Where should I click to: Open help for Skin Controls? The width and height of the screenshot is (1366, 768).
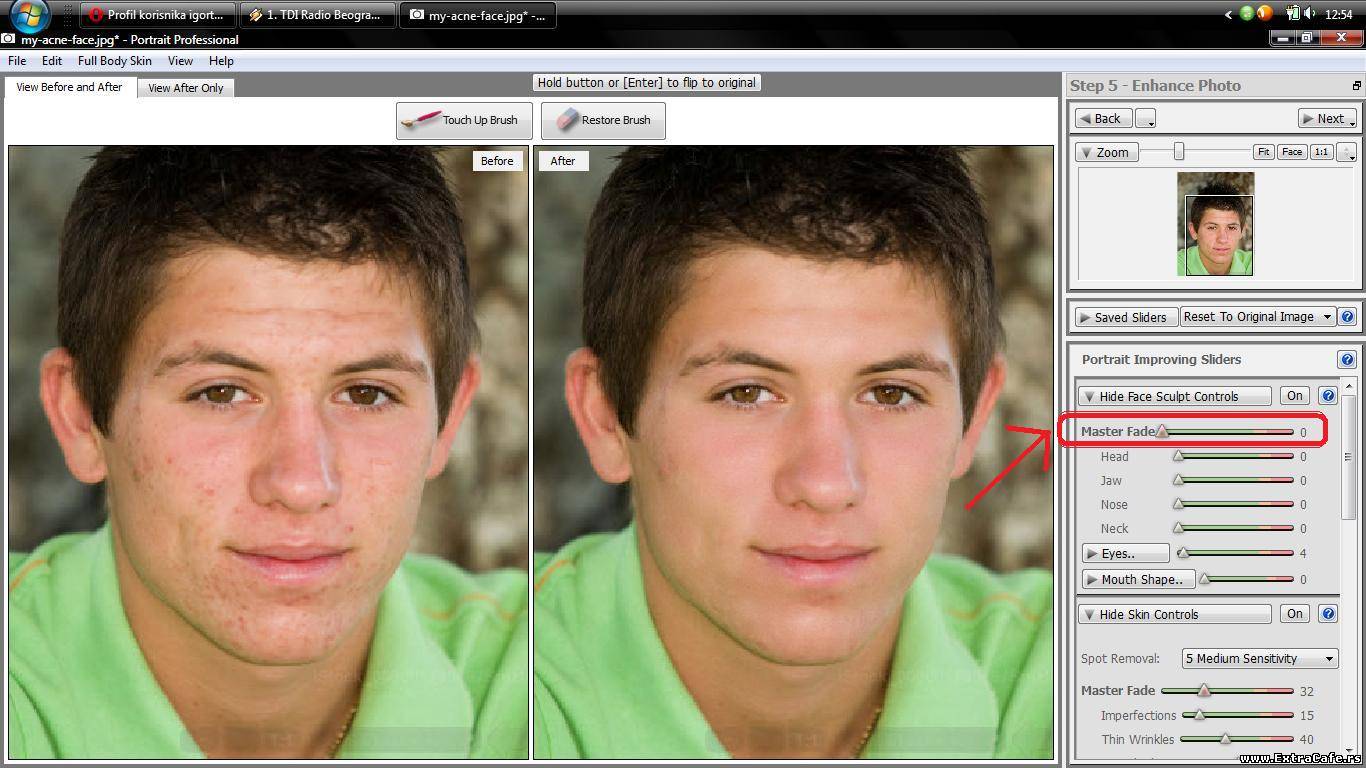coord(1328,614)
